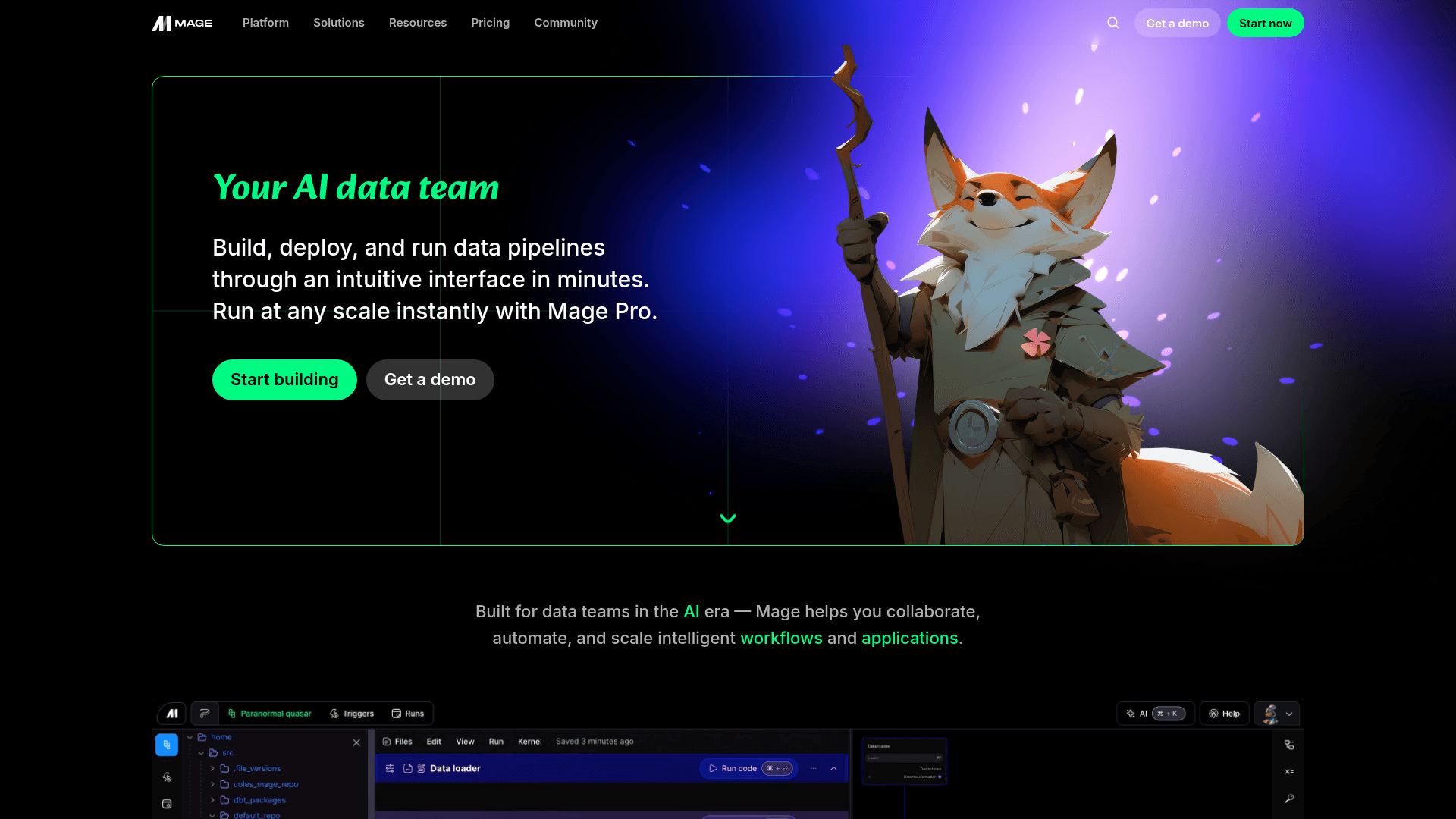Click the Mage logo icon in the workspace toolbar
Screen dimensions: 1456x819
pos(171,713)
